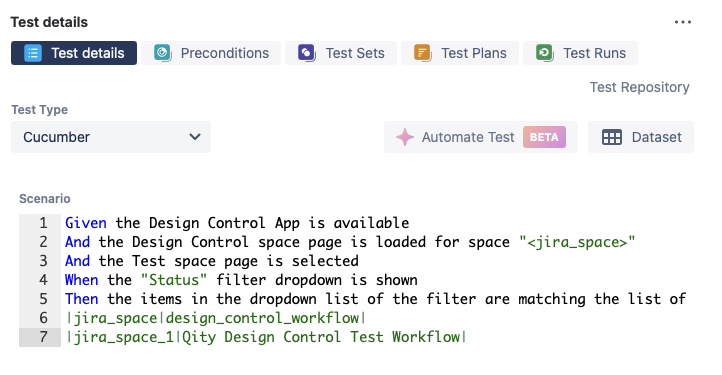Click the Test Type dropdown chevron
The height and width of the screenshot is (375, 722).
coord(195,137)
